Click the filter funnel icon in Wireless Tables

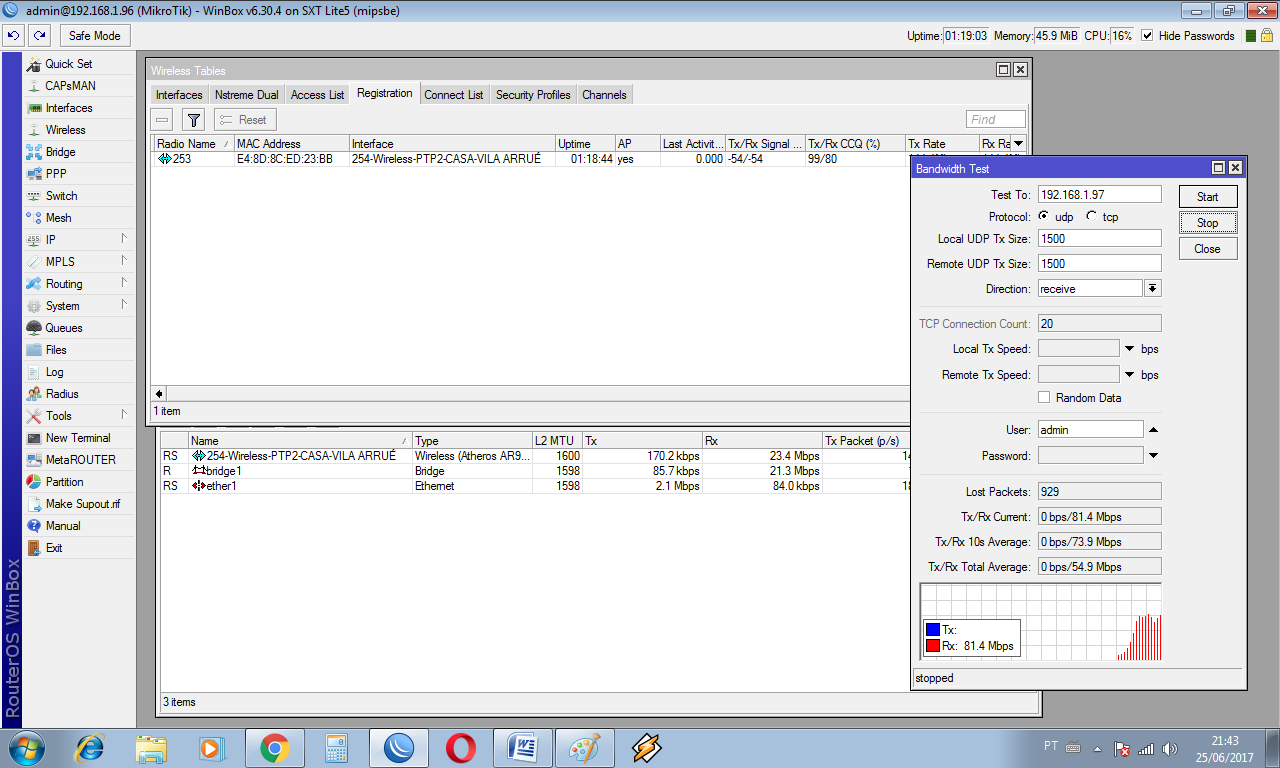coord(194,120)
